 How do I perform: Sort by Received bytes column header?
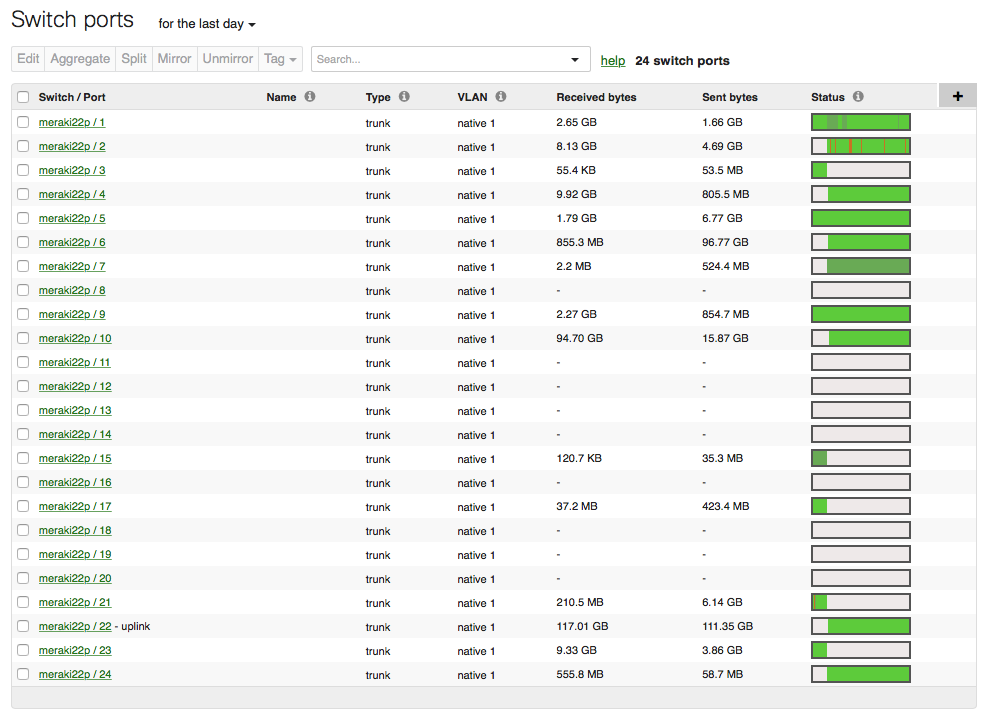click(x=596, y=97)
